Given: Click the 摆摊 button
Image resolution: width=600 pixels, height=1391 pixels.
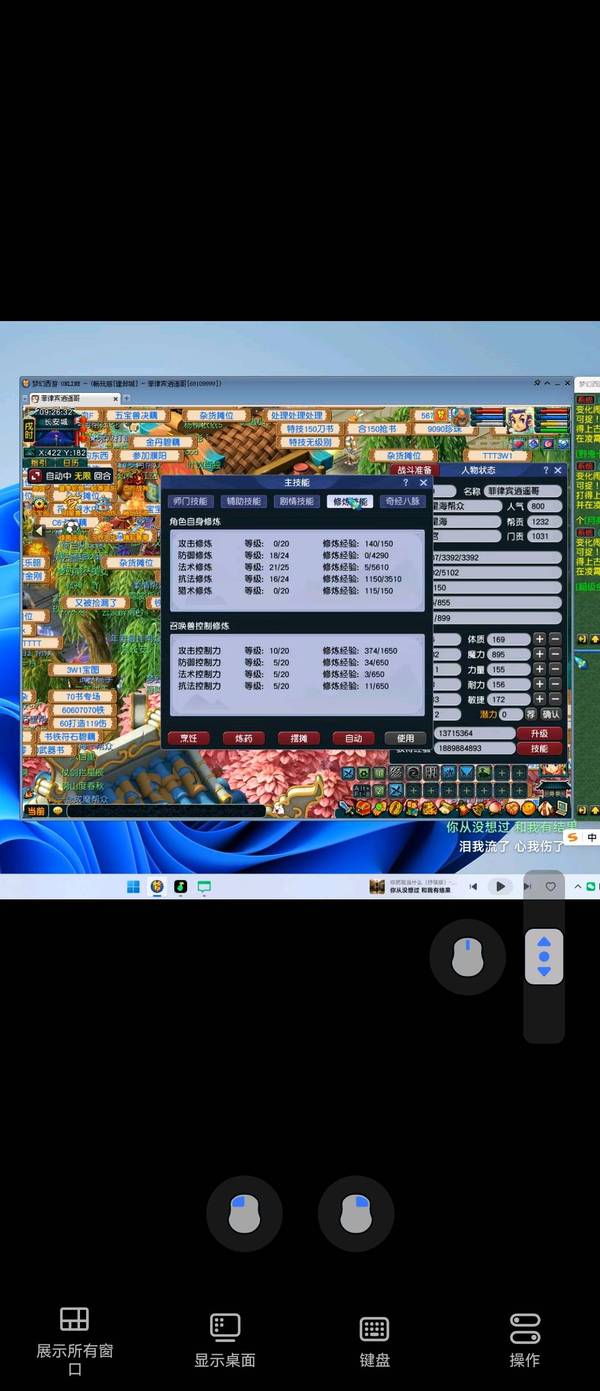Looking at the screenshot, I should (x=298, y=738).
